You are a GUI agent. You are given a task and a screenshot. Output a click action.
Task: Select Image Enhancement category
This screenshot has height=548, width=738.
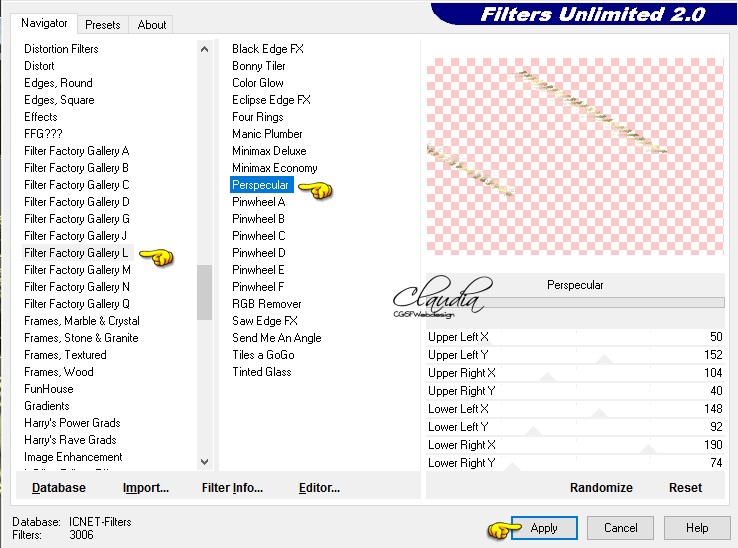pos(73,457)
